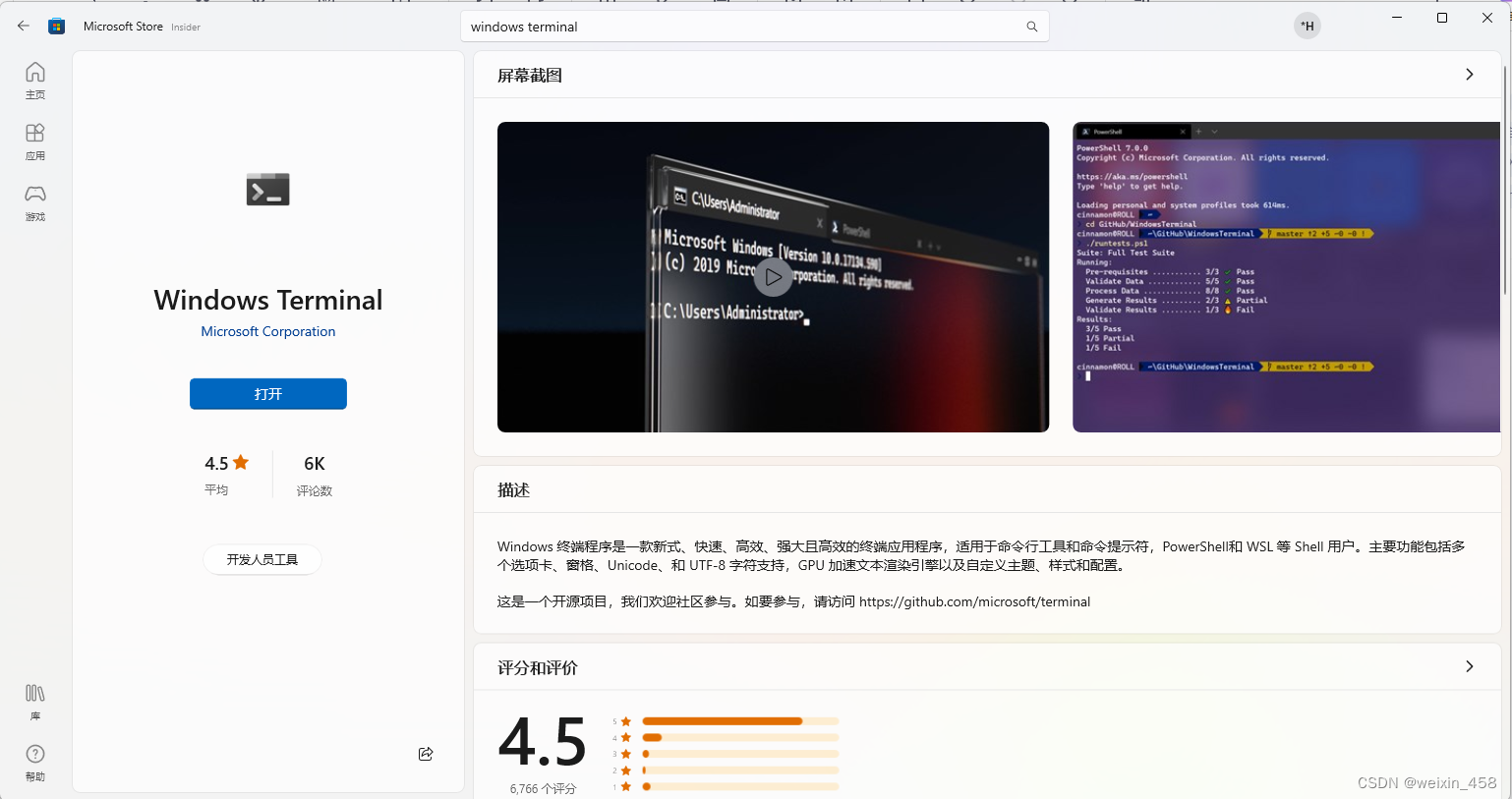Screen dimensions: 1512x799
Task: Open the Microsoft Corporation publisher link
Action: [x=267, y=331]
